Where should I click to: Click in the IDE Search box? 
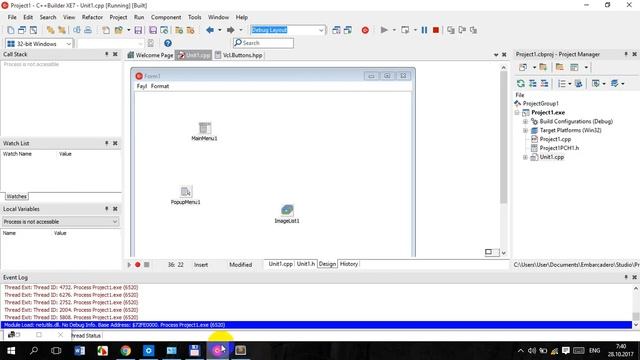click(x=263, y=43)
